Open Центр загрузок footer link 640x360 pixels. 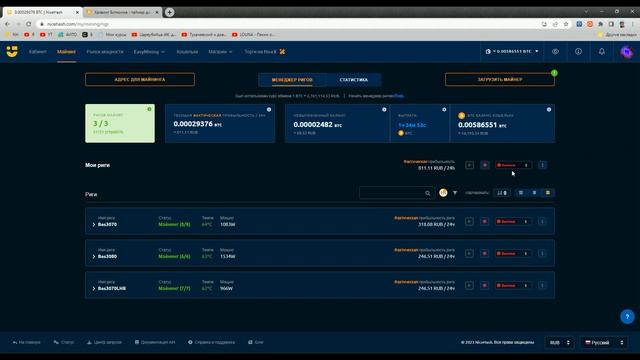click(x=104, y=342)
